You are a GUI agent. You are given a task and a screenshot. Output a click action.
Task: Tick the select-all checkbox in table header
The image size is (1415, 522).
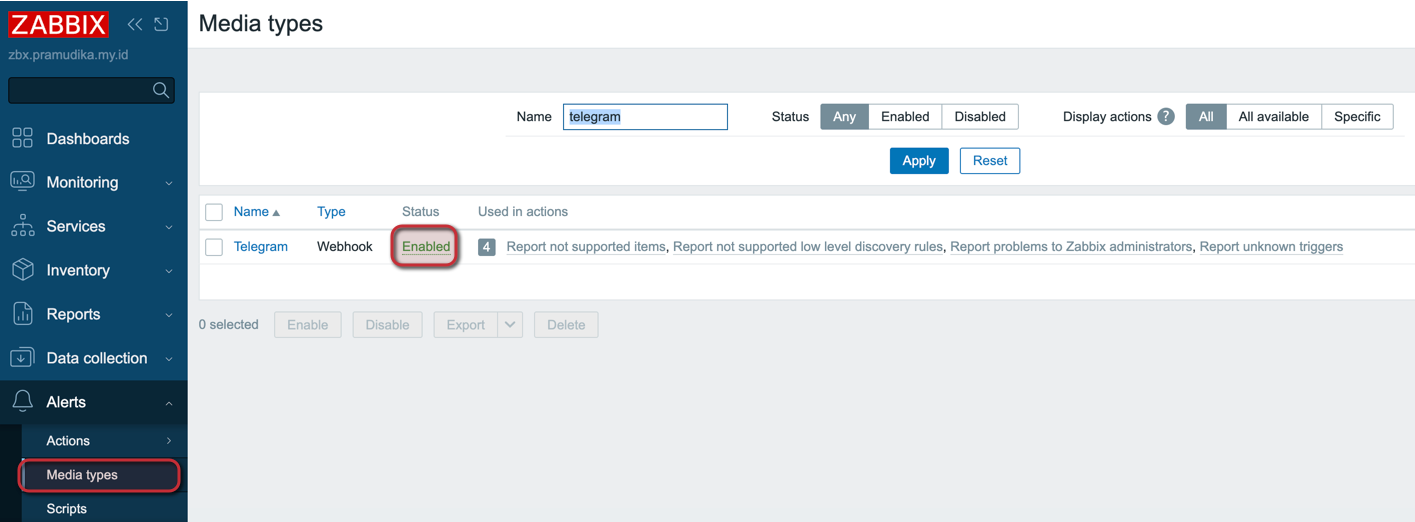pos(213,212)
